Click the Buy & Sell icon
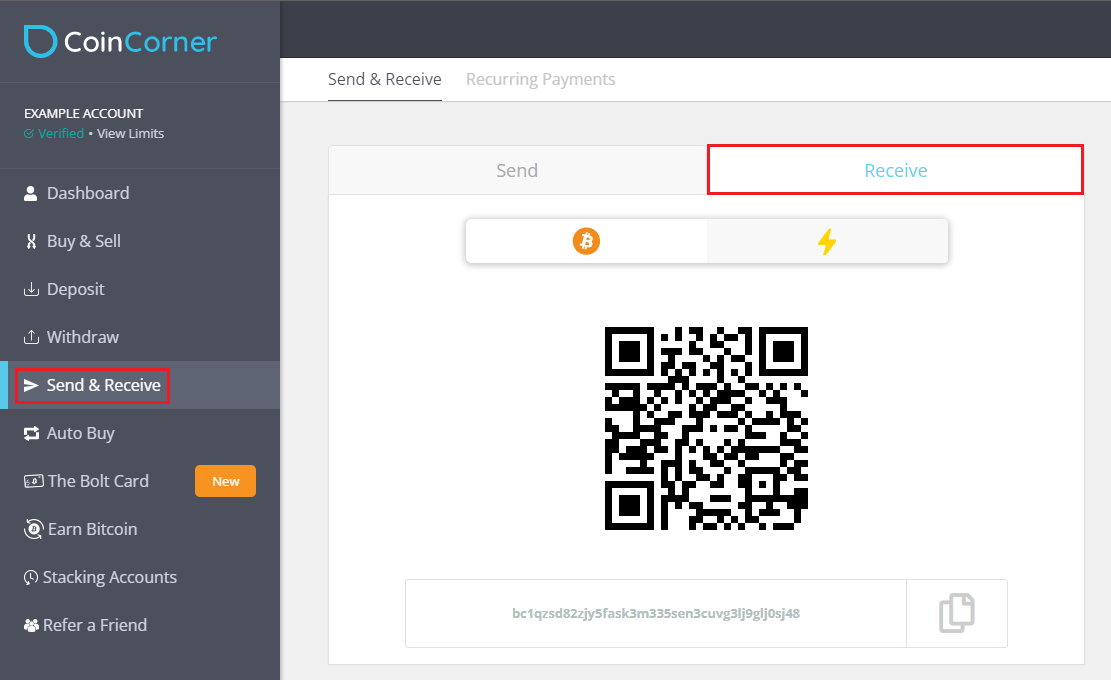Viewport: 1111px width, 680px height. tap(31, 242)
